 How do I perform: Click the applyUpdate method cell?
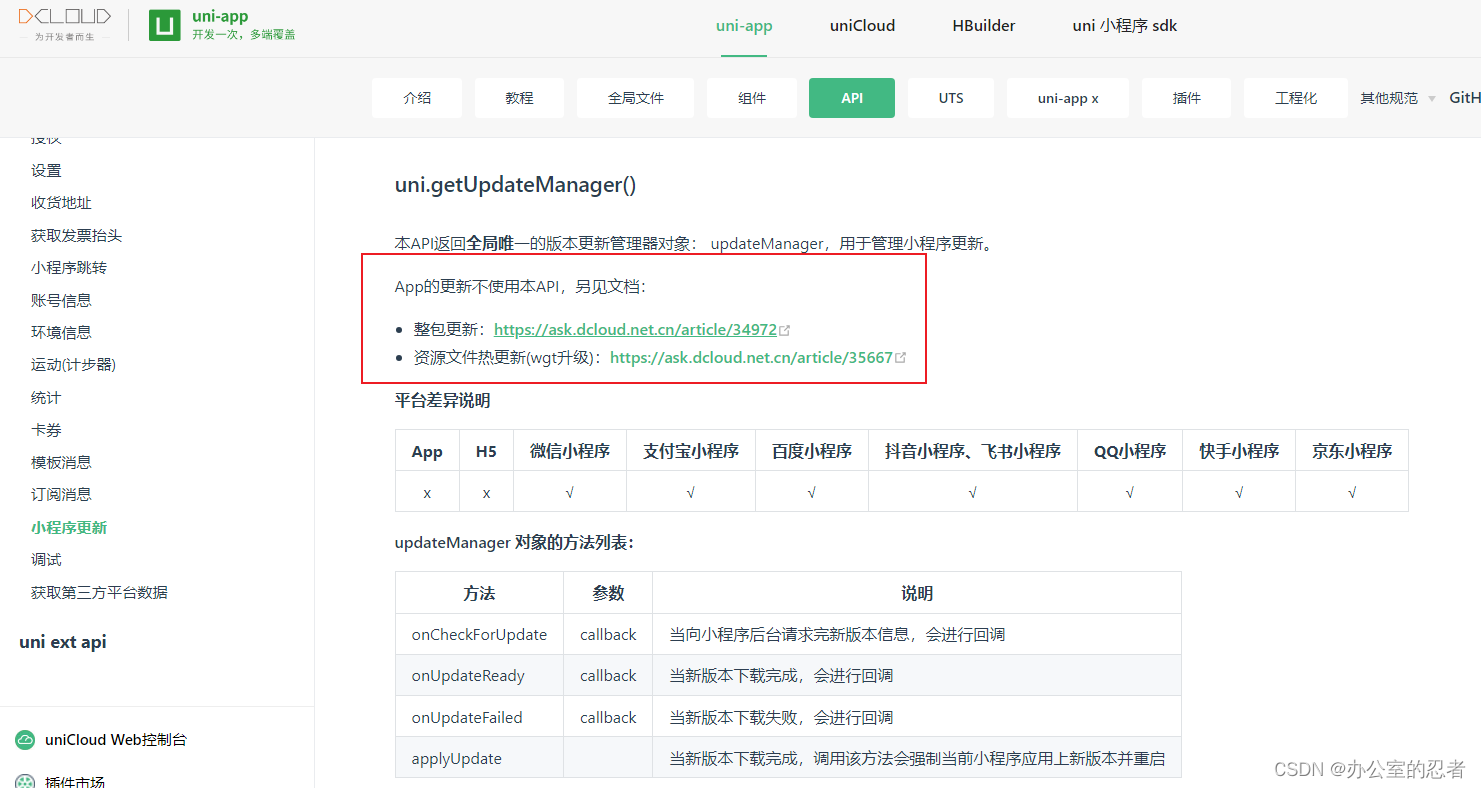point(479,759)
